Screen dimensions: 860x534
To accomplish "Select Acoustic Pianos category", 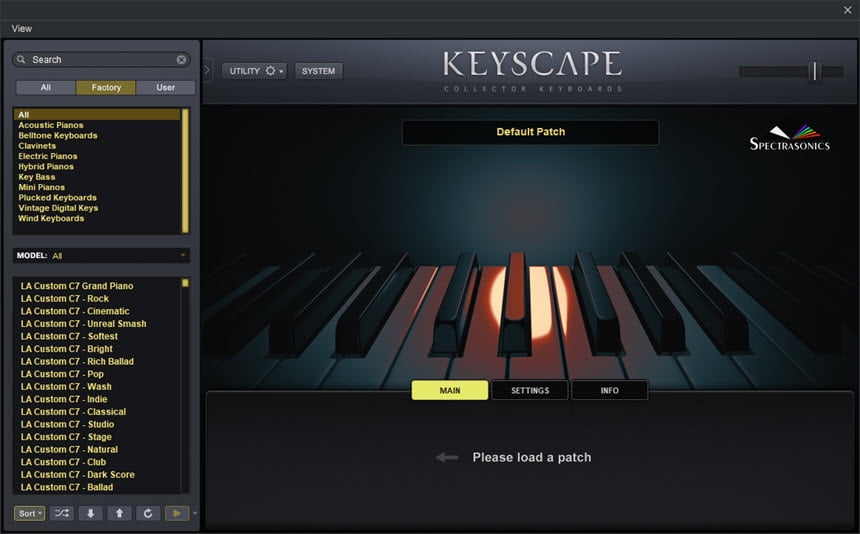I will click(51, 125).
